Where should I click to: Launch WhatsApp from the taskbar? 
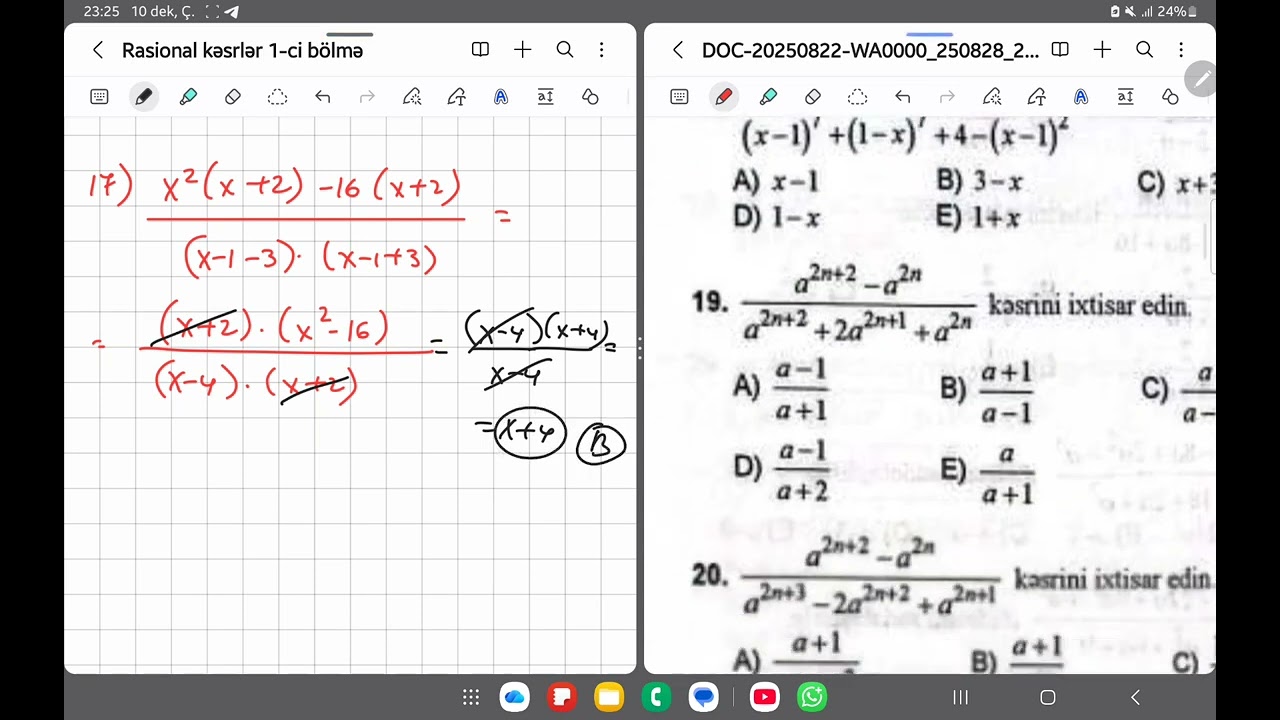(812, 697)
